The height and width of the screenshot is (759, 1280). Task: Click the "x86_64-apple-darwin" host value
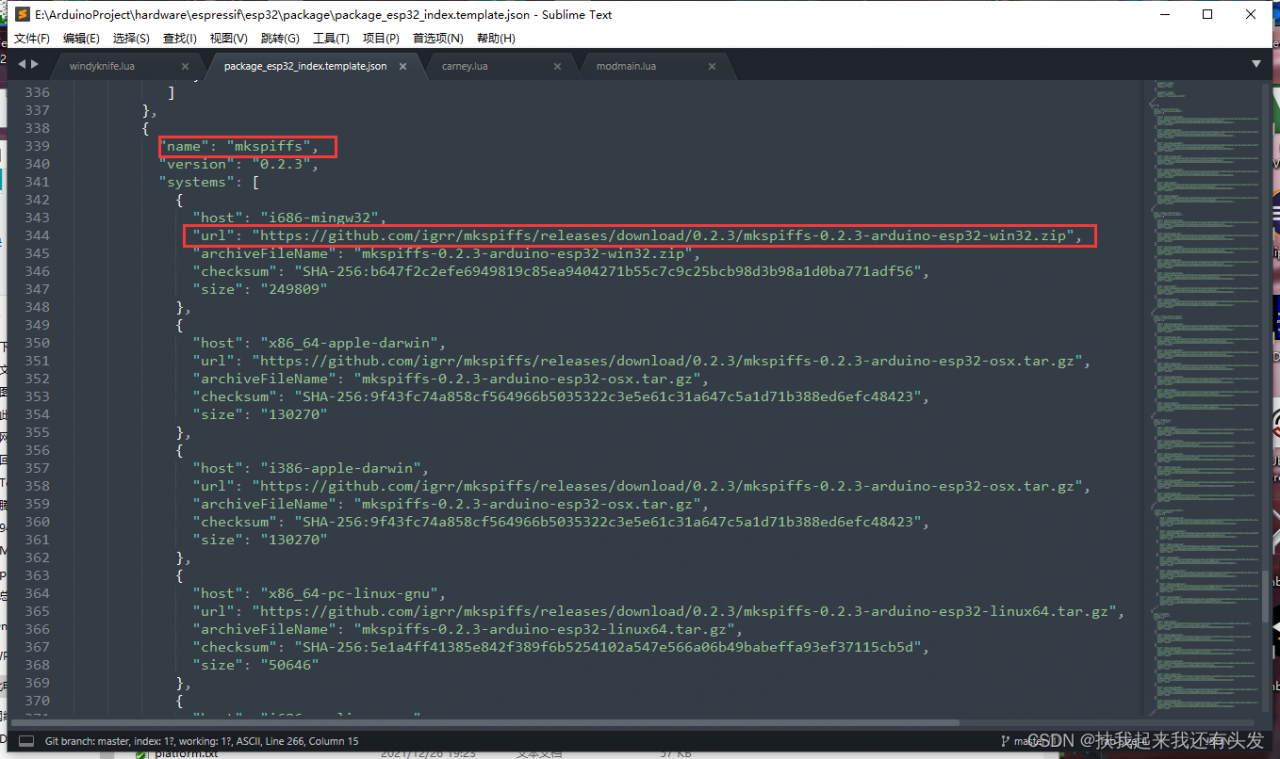pyautogui.click(x=348, y=343)
